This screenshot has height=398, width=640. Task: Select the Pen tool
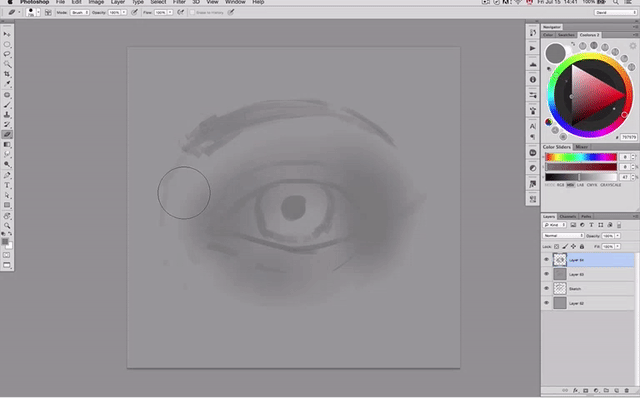7,175
